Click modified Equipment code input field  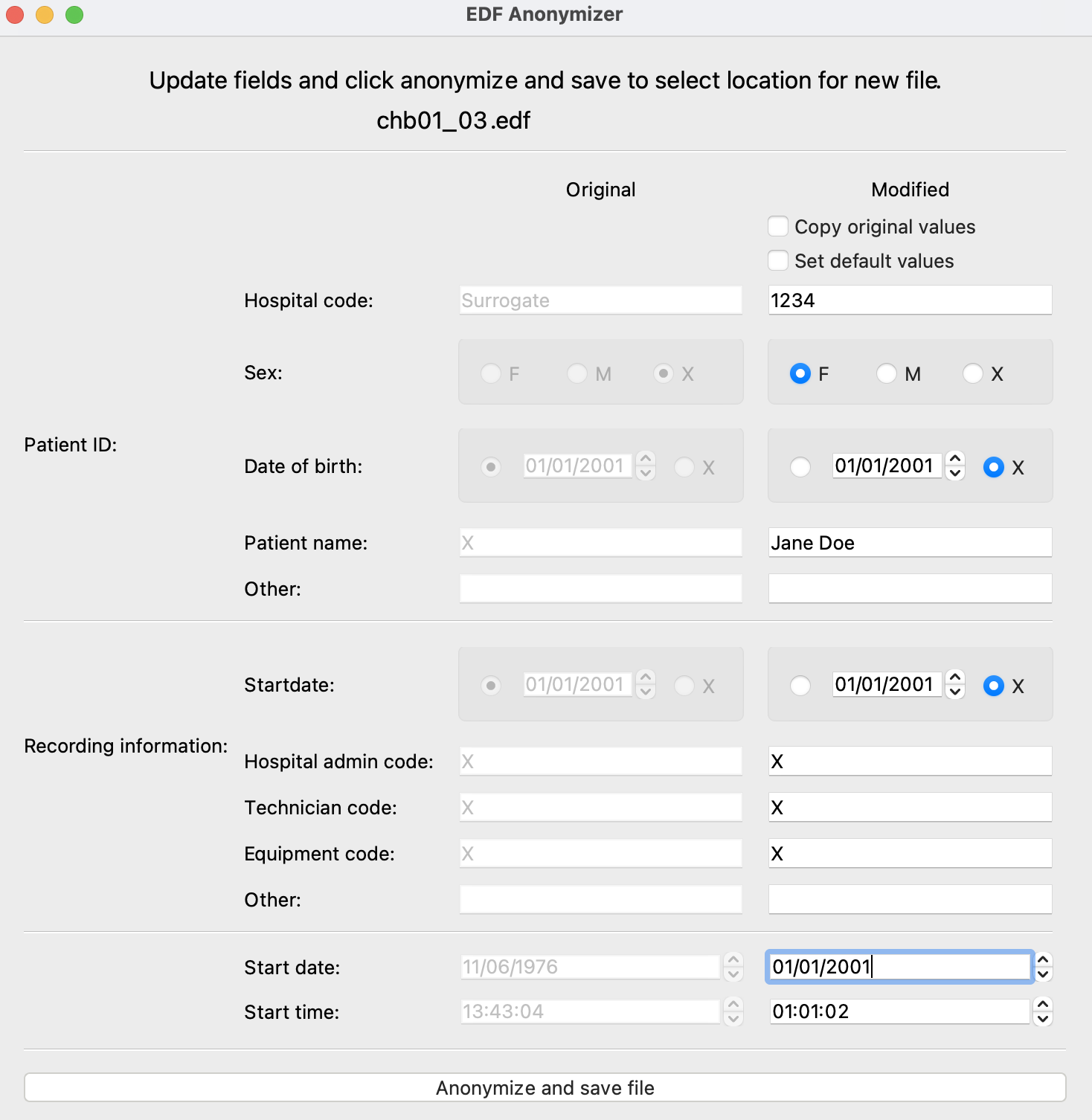(910, 854)
